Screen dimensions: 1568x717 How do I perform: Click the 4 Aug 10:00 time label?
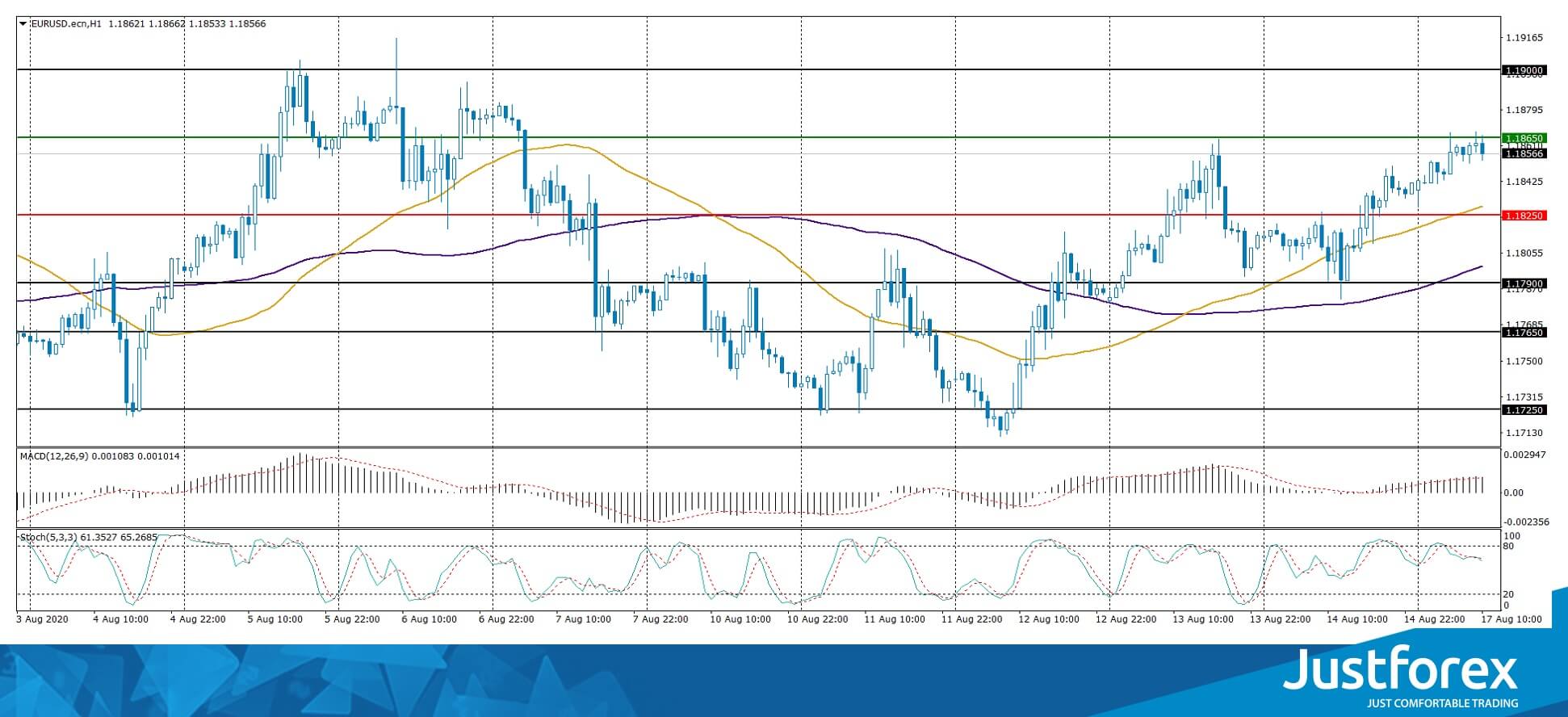[121, 619]
